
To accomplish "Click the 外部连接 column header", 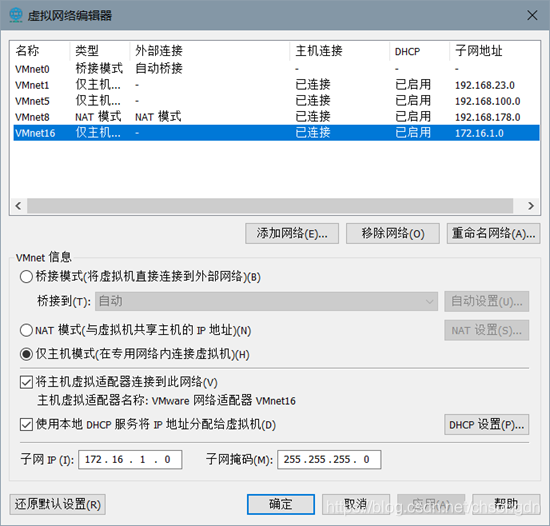I will [x=210, y=51].
